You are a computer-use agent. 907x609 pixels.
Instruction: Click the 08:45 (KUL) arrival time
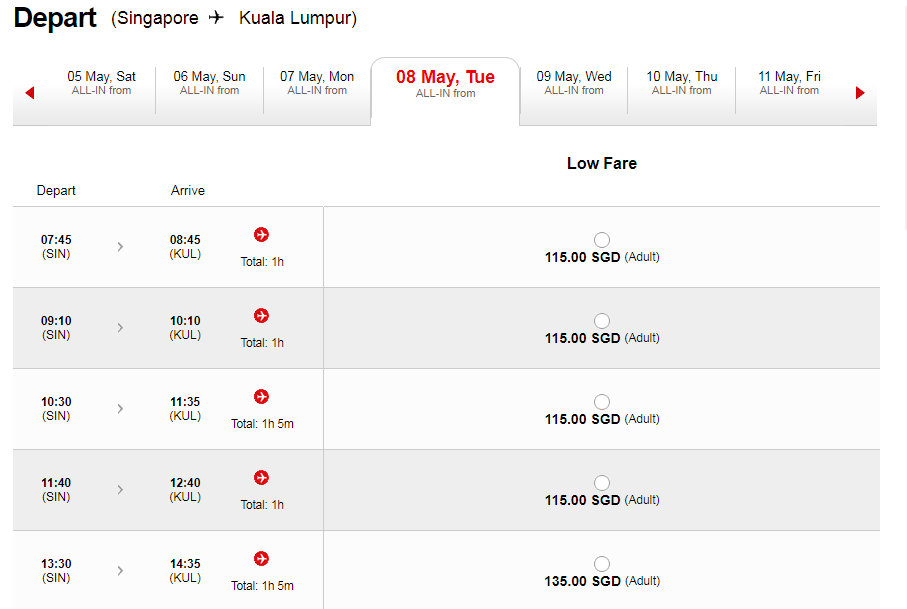(x=185, y=246)
